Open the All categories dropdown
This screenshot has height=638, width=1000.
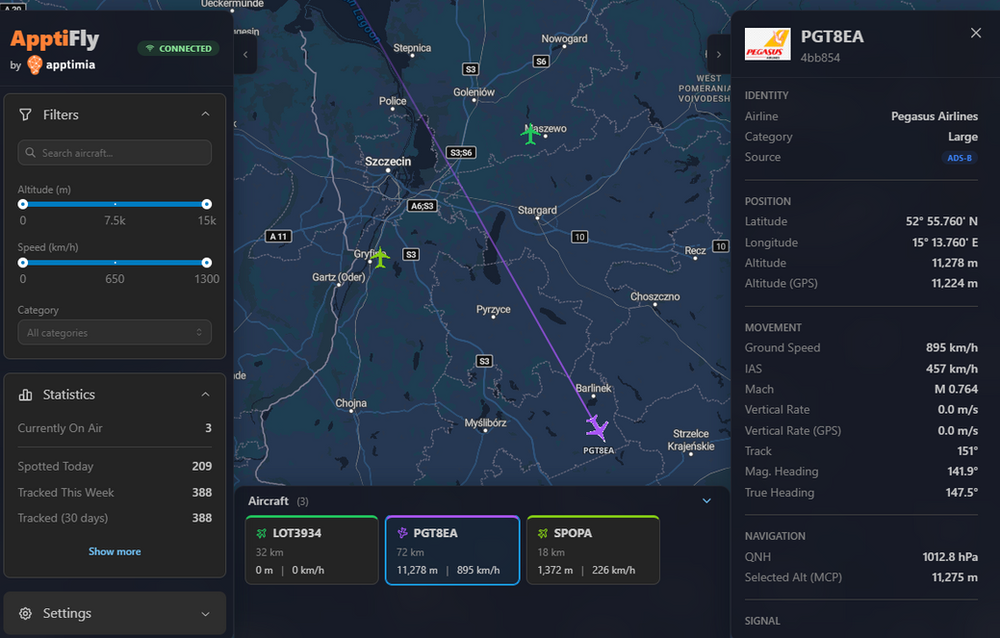(x=115, y=332)
